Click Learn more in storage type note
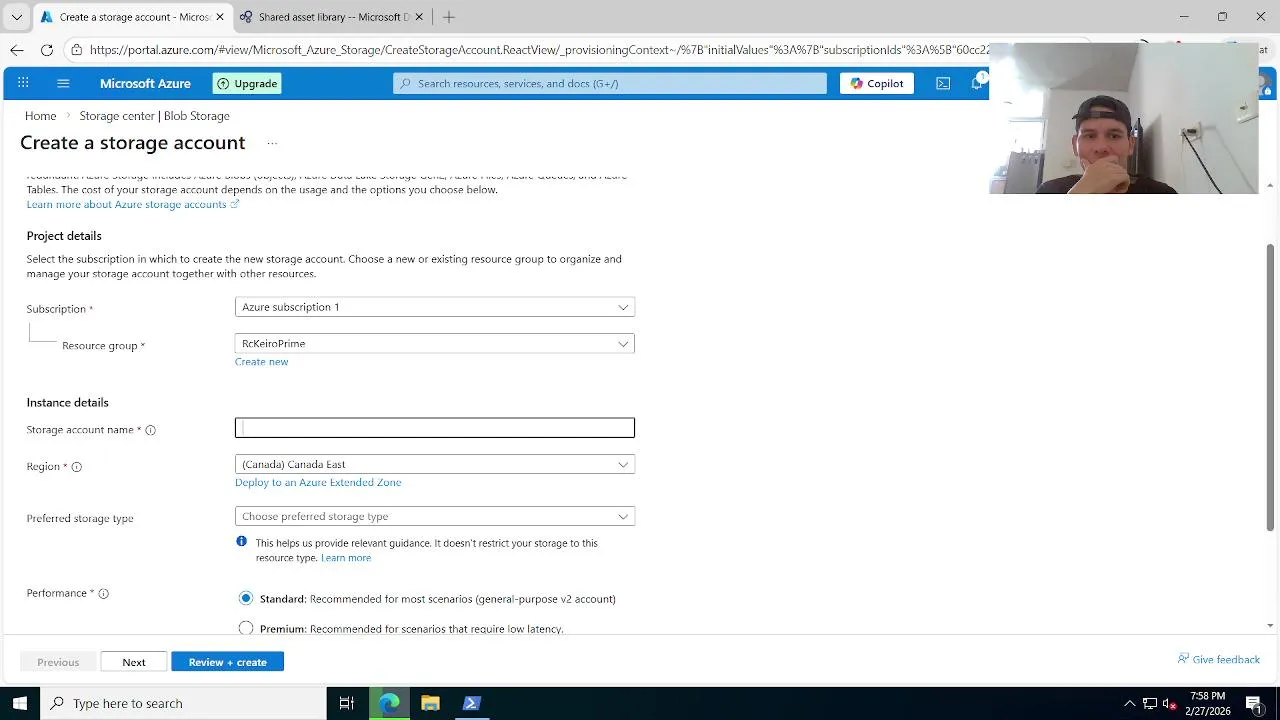Screen dimensions: 1280x720 click(x=346, y=558)
